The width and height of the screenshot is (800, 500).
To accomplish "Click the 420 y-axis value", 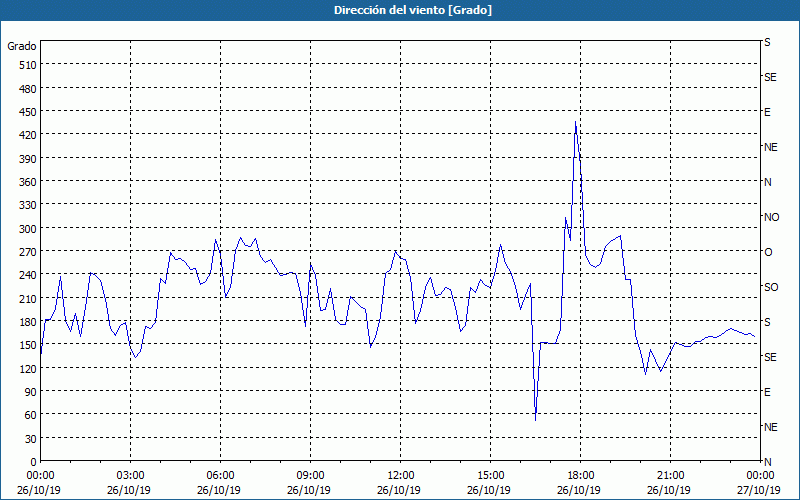I will 29,135.
